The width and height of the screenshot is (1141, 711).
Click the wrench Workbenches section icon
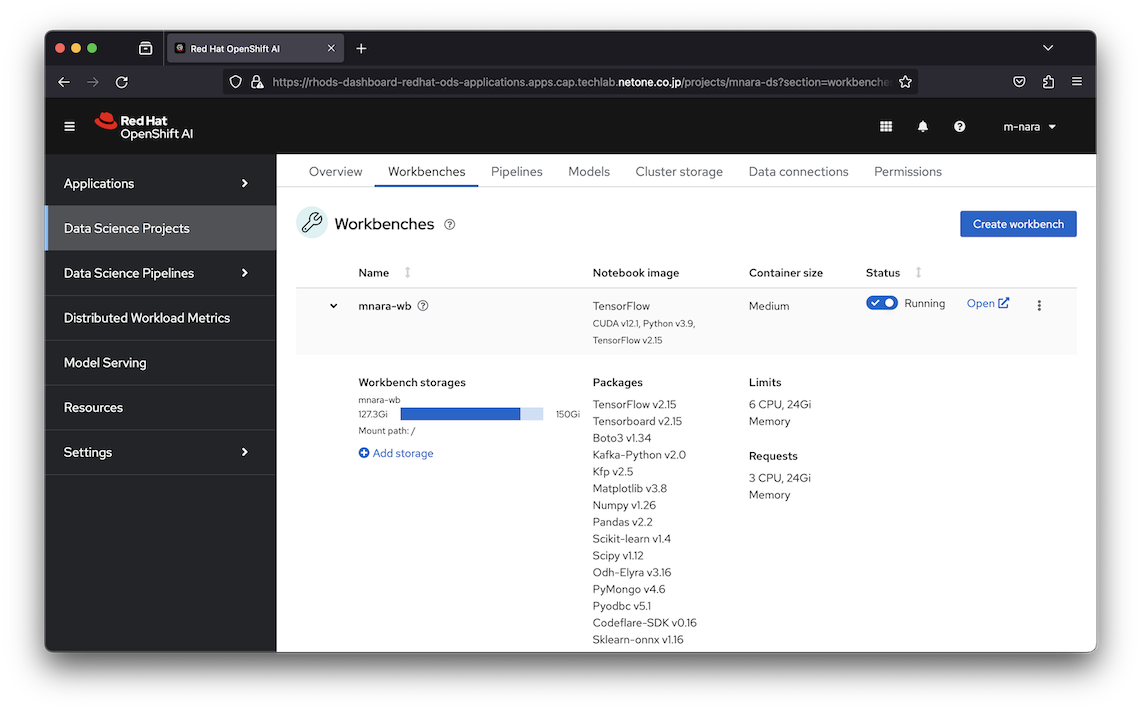[311, 223]
